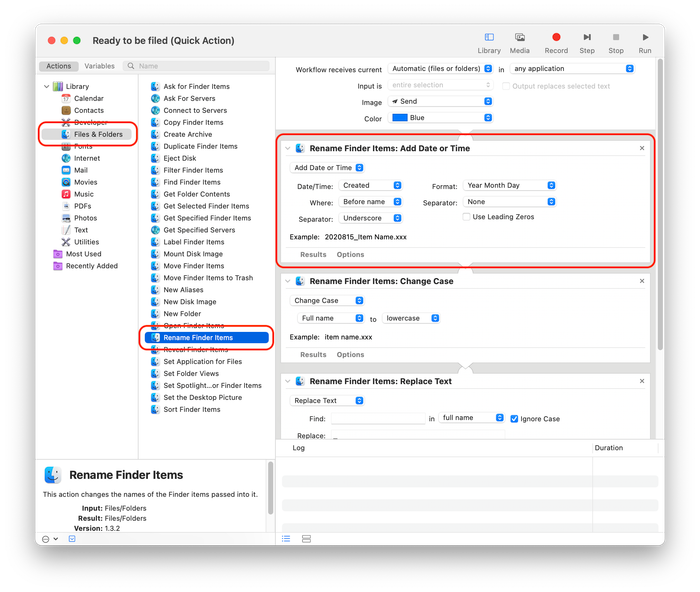This screenshot has width=700, height=592.
Task: Open the Library toolbar button
Action: coord(489,43)
